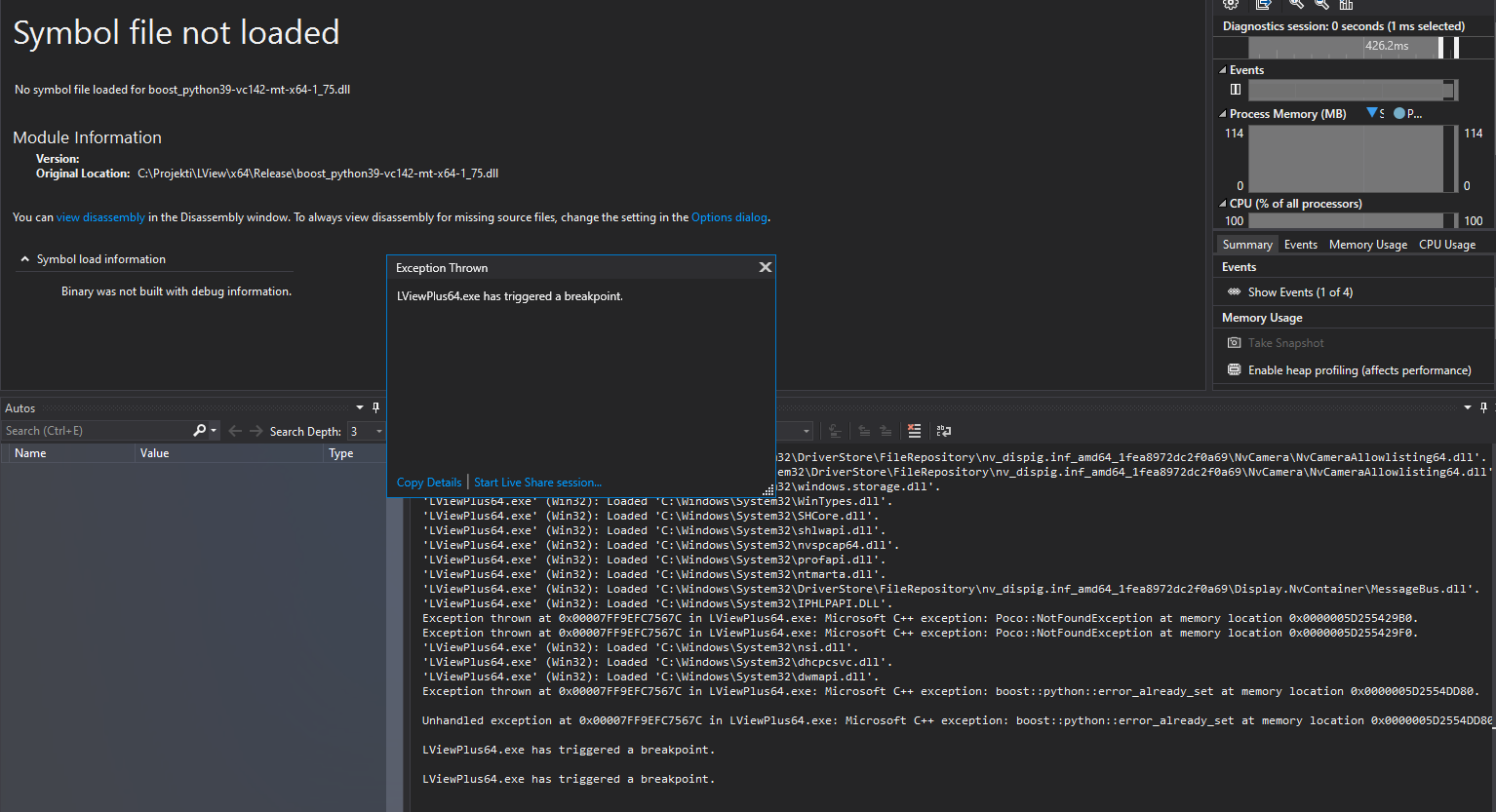The image size is (1496, 812).
Task: Click Show Events (1 of 4)
Action: [1300, 292]
